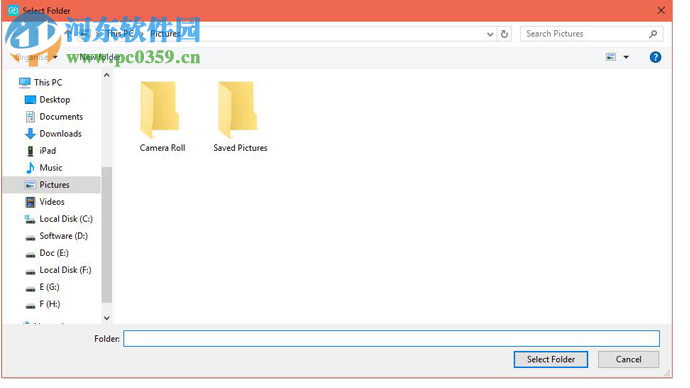Viewport: 690px width, 388px height.
Task: Click the Downloads arrow icon
Action: (x=30, y=134)
